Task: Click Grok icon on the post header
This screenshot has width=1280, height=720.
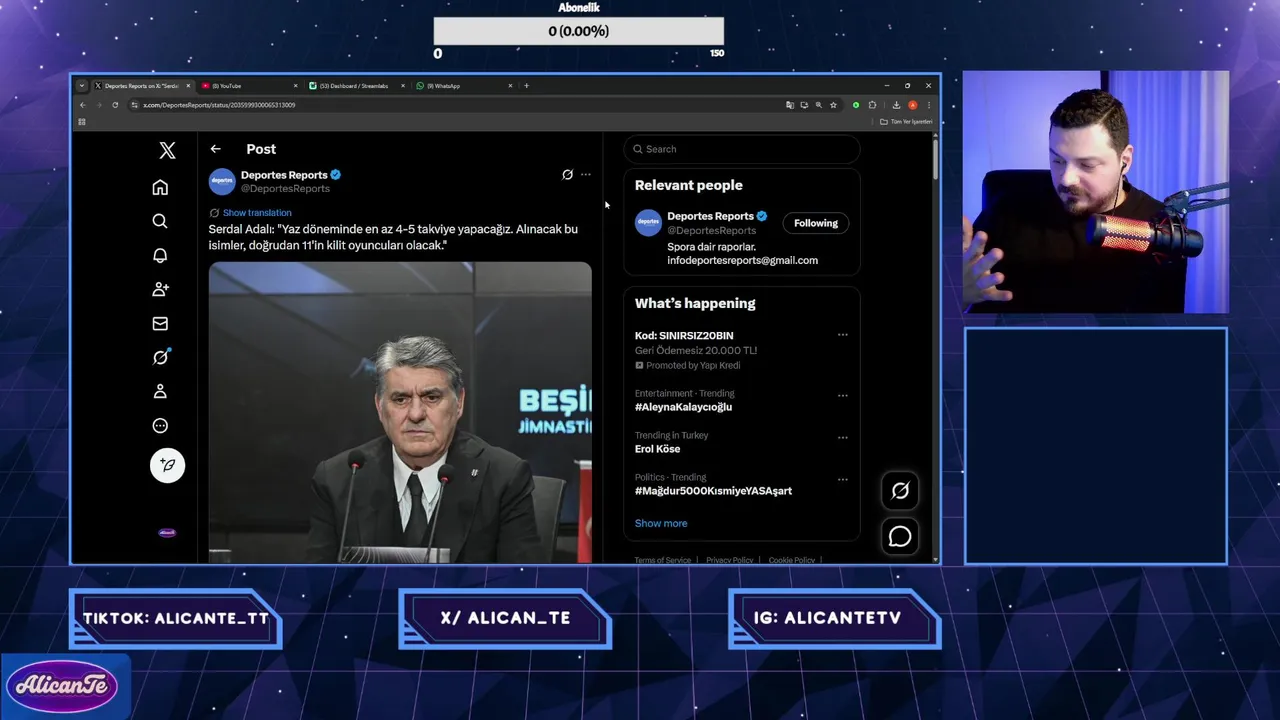Action: tap(567, 174)
